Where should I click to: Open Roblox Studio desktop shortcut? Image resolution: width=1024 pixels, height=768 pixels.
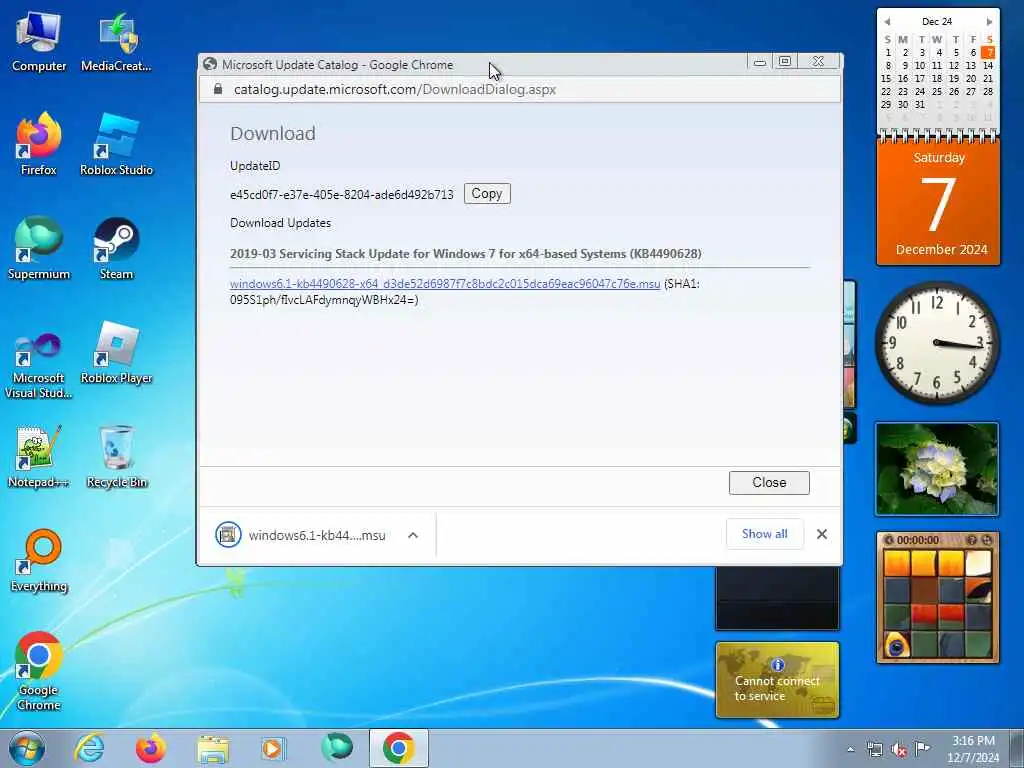(x=116, y=144)
